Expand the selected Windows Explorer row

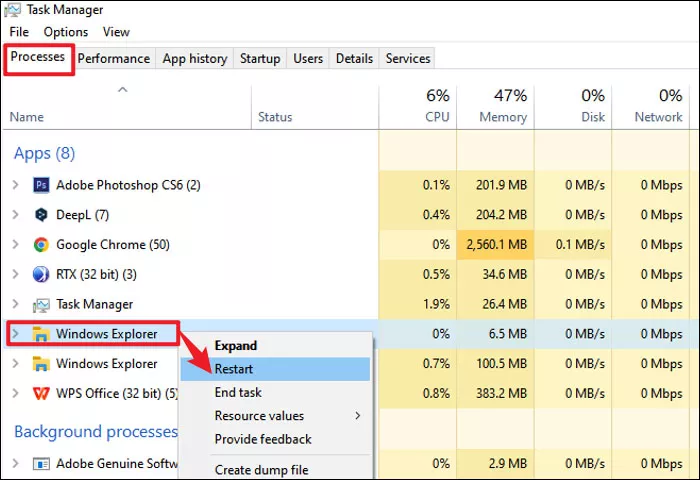pyautogui.click(x=16, y=334)
